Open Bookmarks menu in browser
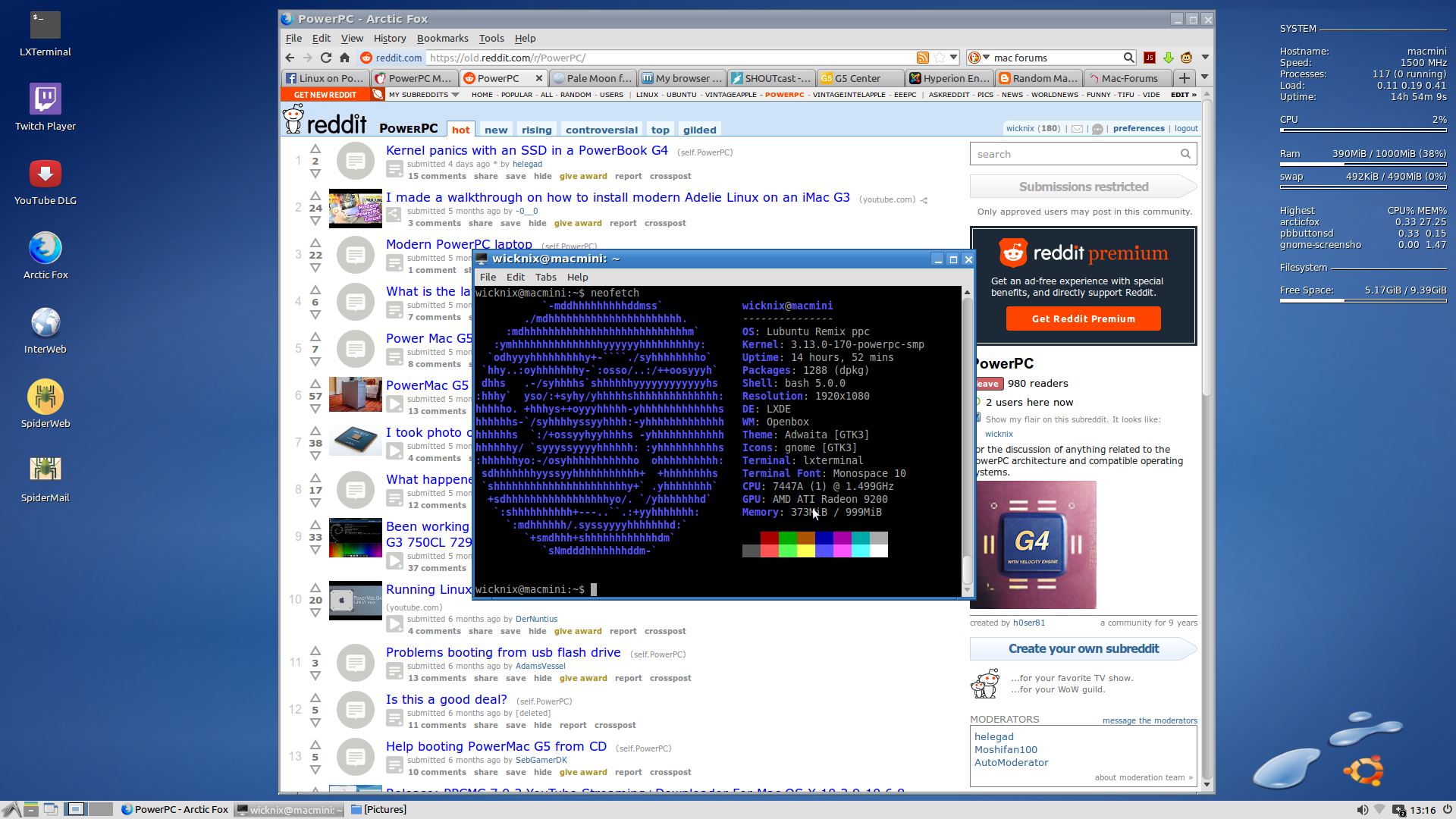The height and width of the screenshot is (819, 1456). 442,38
